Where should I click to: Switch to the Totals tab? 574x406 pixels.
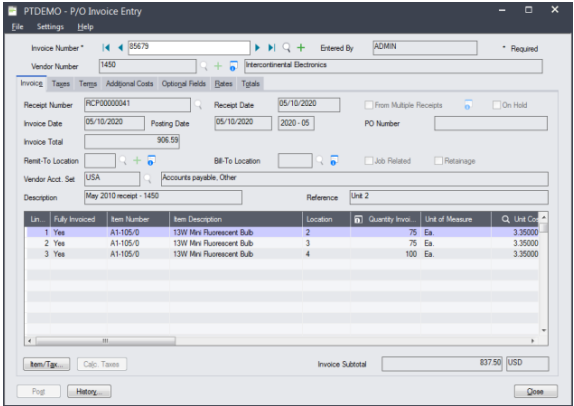coord(250,83)
